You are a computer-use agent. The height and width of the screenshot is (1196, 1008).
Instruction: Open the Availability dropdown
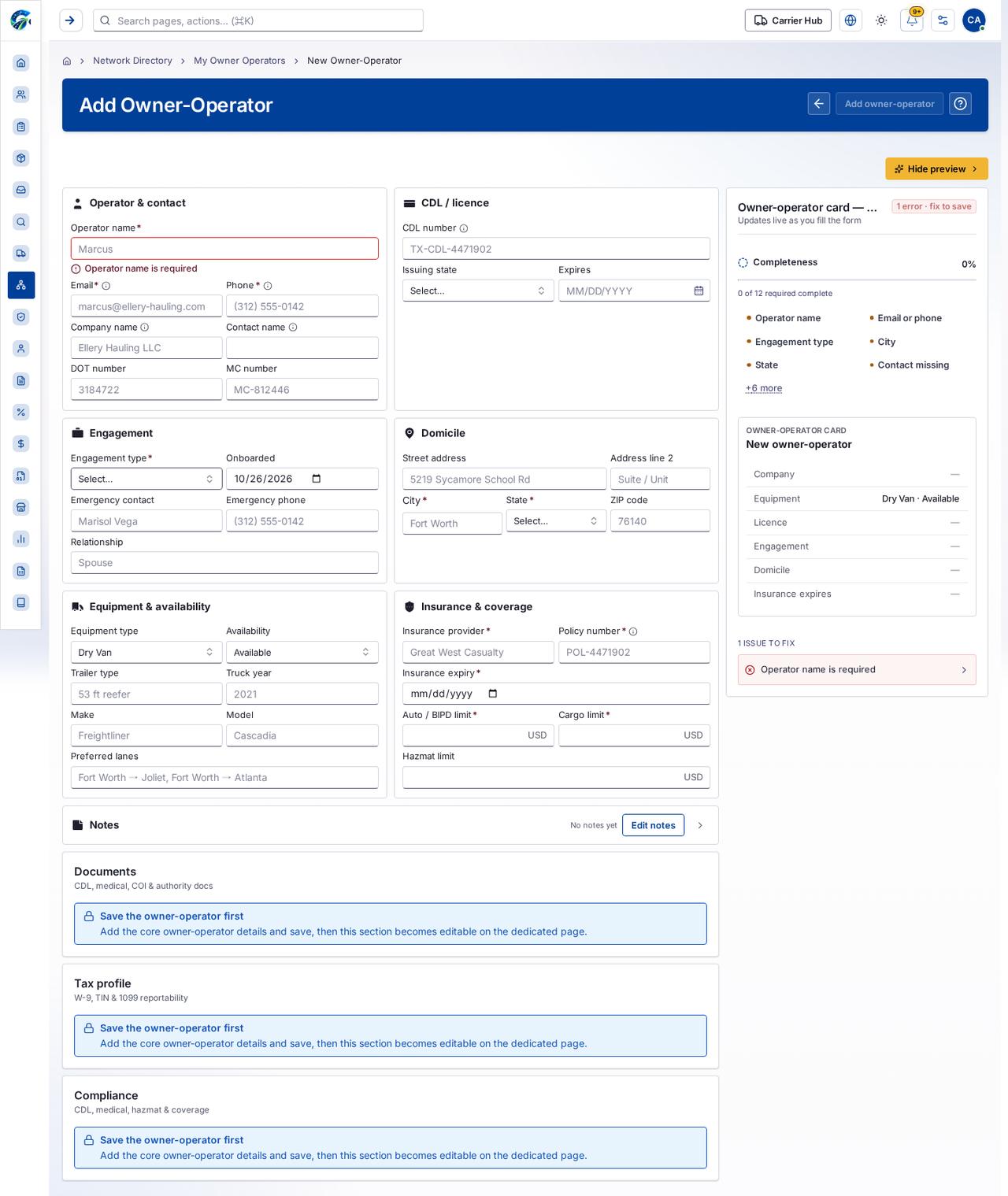pos(302,652)
